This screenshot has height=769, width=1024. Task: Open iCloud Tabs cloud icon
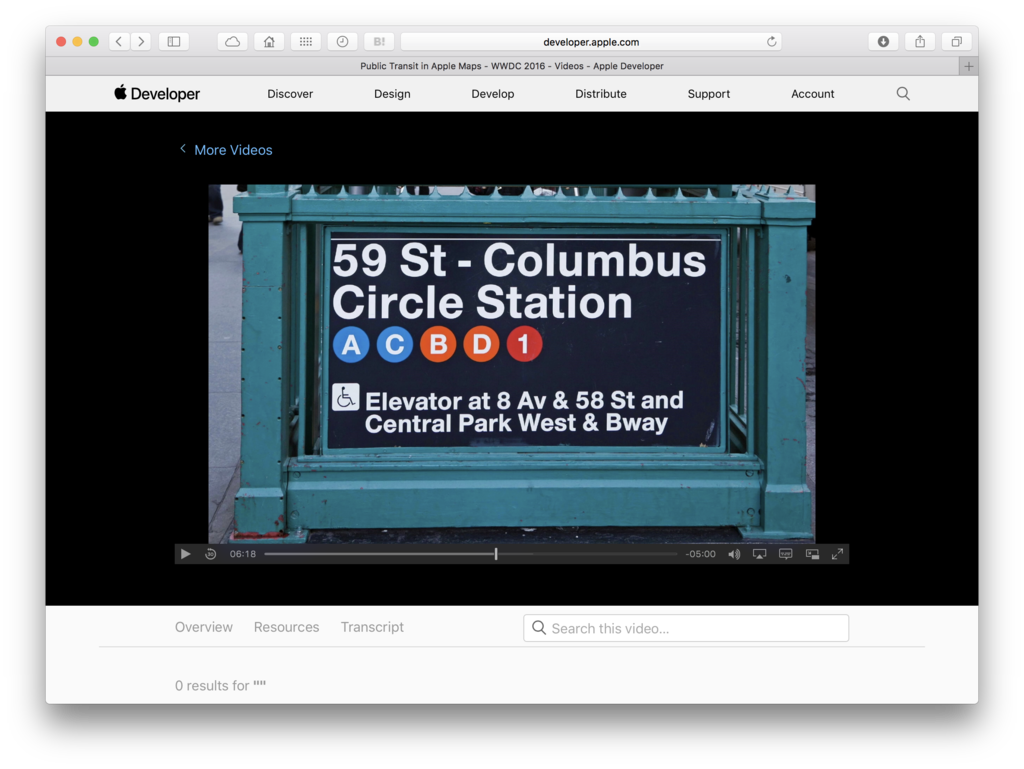point(232,42)
